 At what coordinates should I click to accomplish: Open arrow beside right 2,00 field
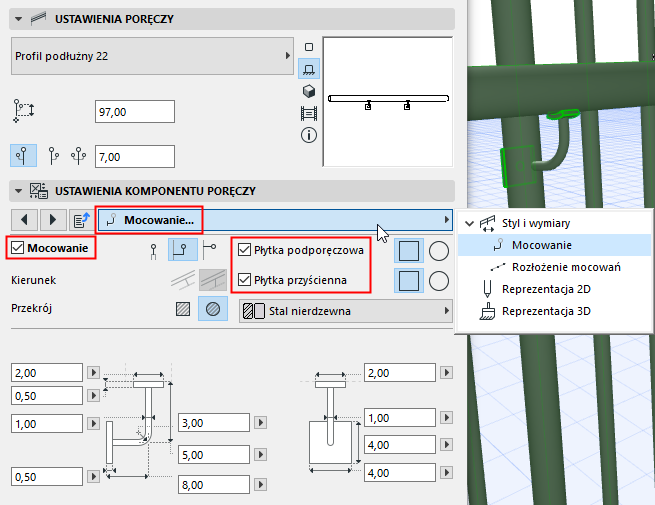point(447,372)
